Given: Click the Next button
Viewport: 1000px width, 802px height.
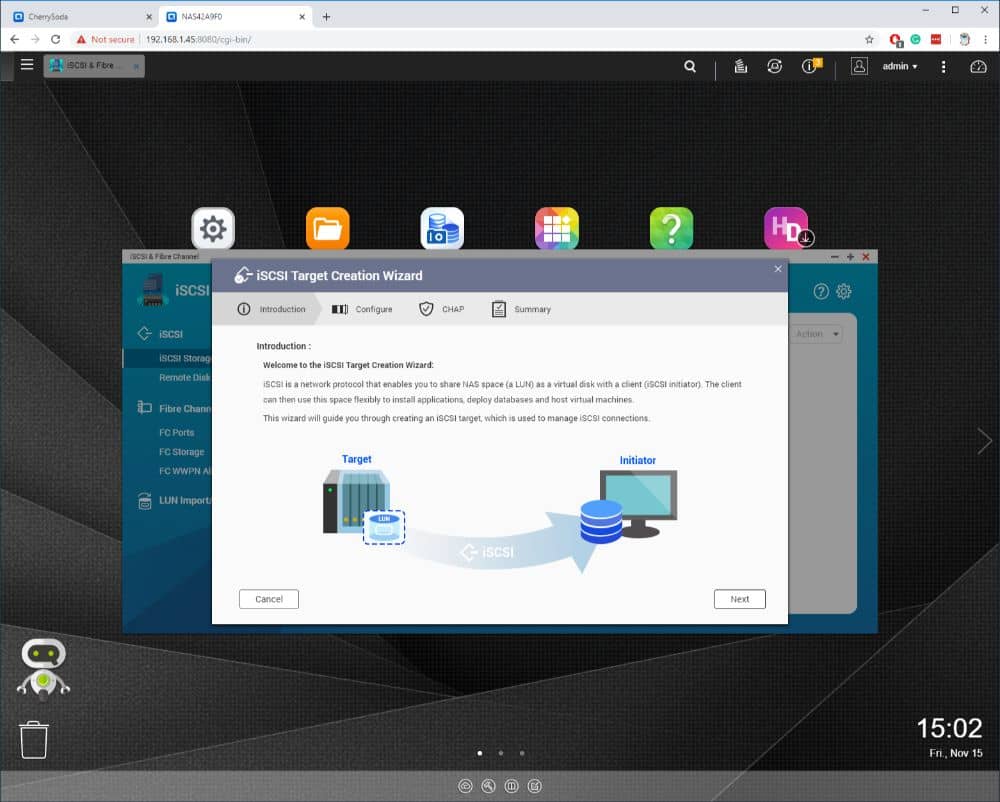Looking at the screenshot, I should pyautogui.click(x=739, y=599).
